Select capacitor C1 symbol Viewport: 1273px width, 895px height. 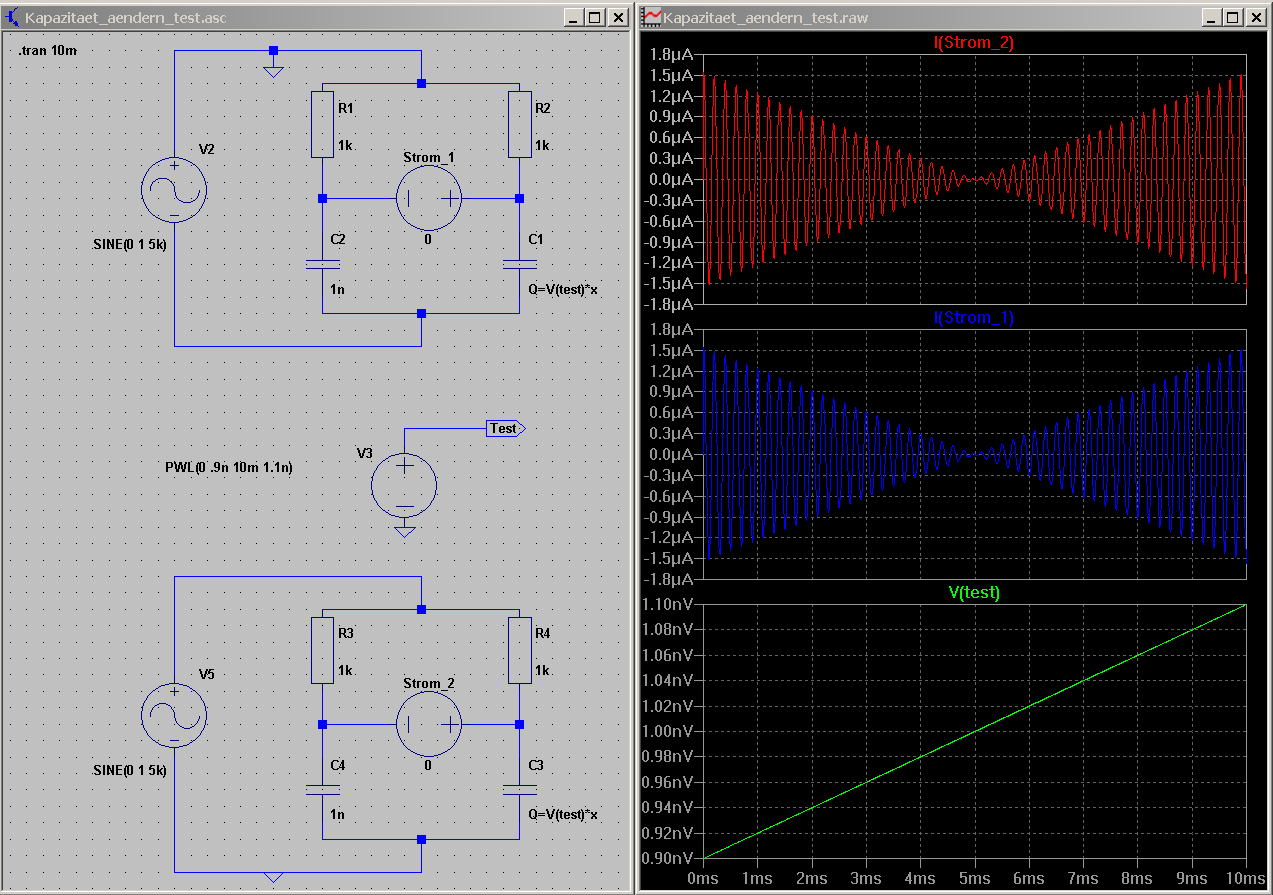(x=519, y=265)
